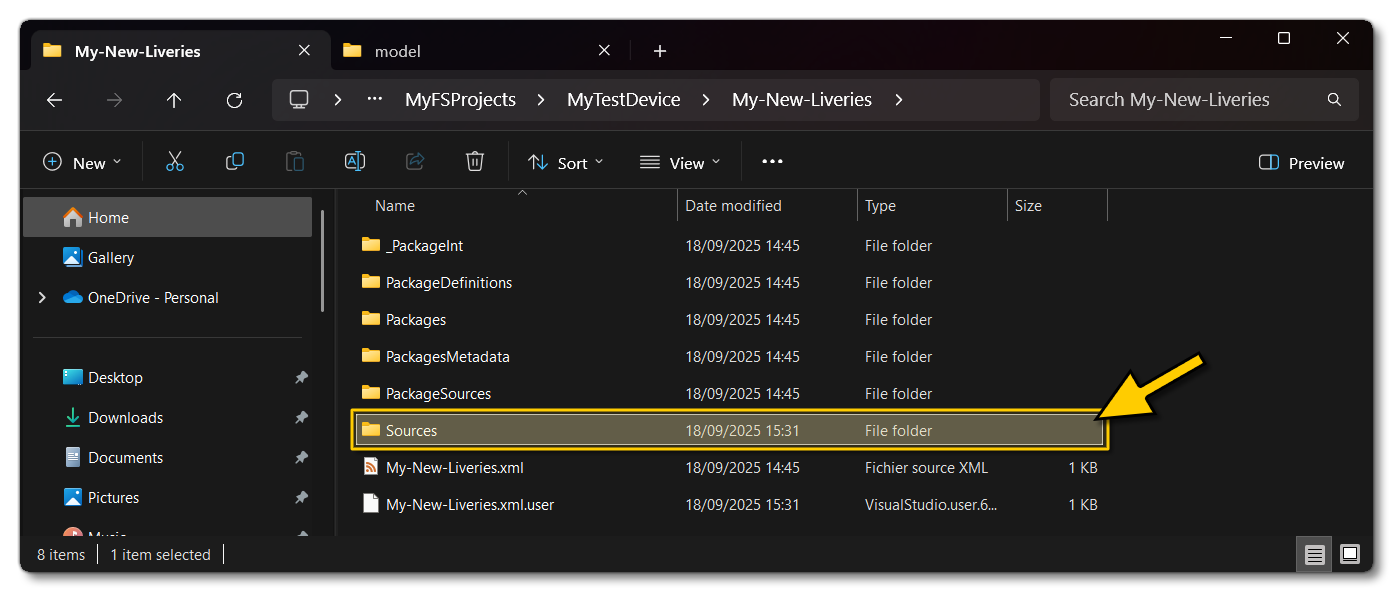
Task: Click the Copy icon
Action: pos(235,161)
